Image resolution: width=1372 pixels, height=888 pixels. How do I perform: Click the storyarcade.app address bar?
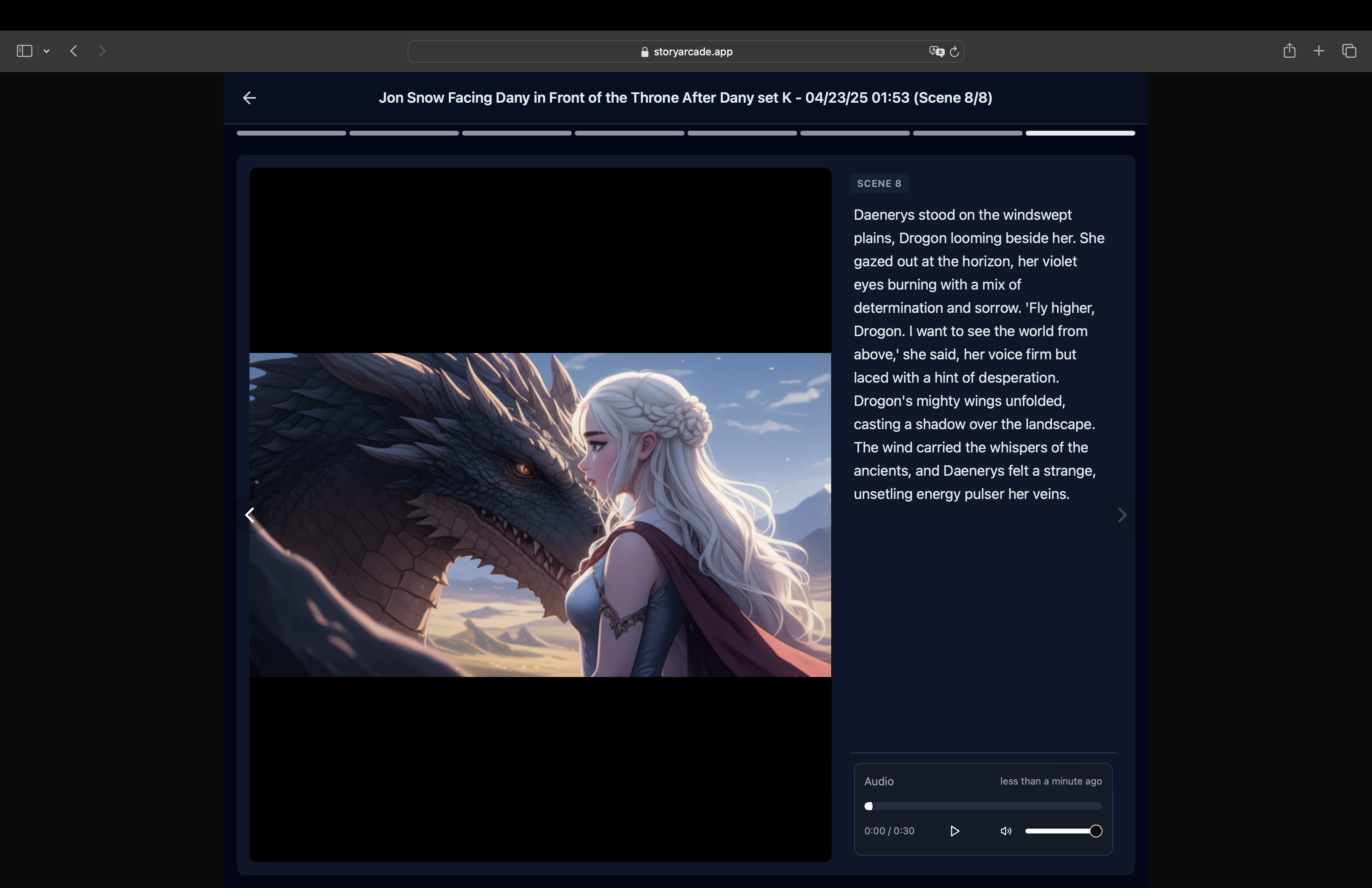[x=686, y=51]
